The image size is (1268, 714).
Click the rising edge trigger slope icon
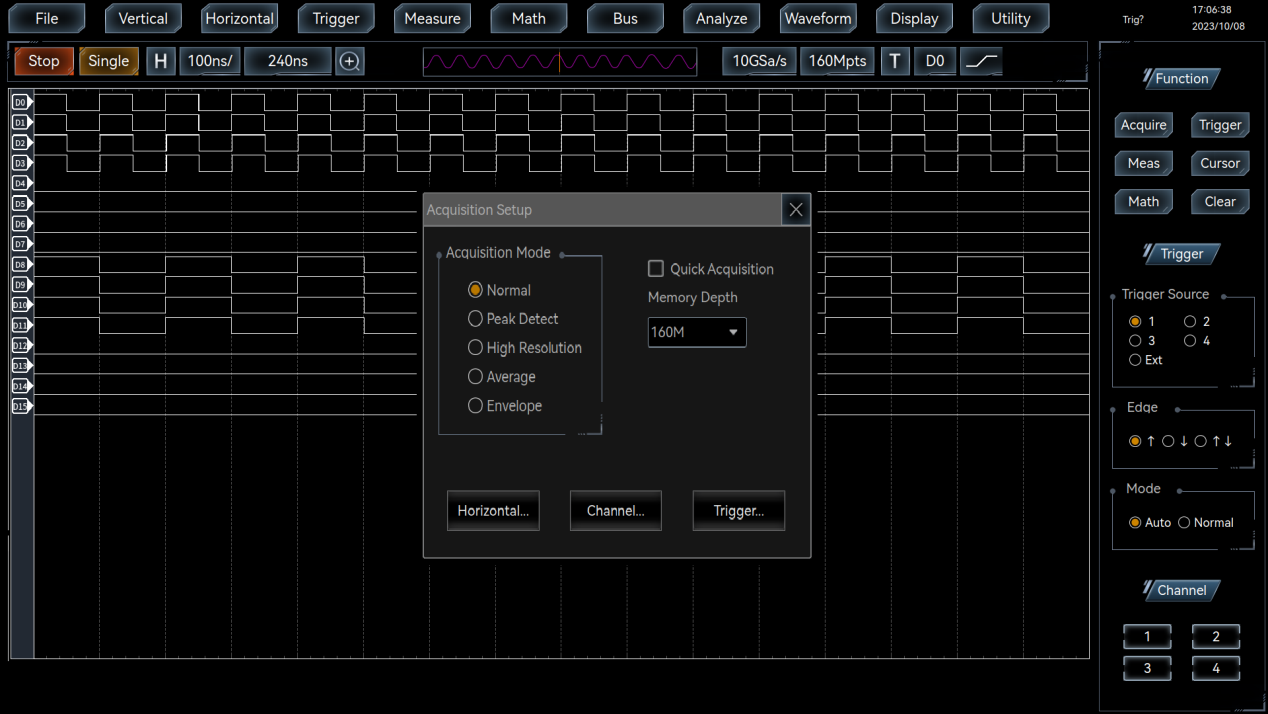click(982, 61)
